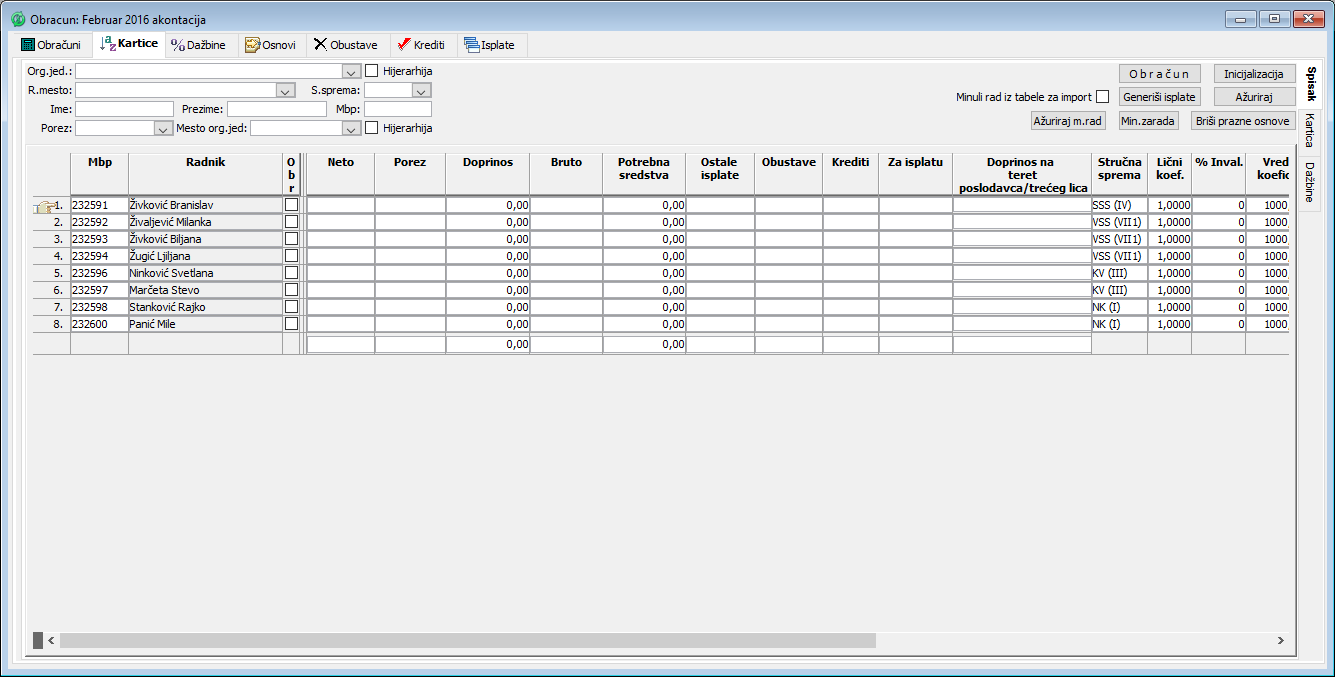Image resolution: width=1335 pixels, height=677 pixels.
Task: Check the Obr box for Živković Branislav
Action: click(291, 205)
